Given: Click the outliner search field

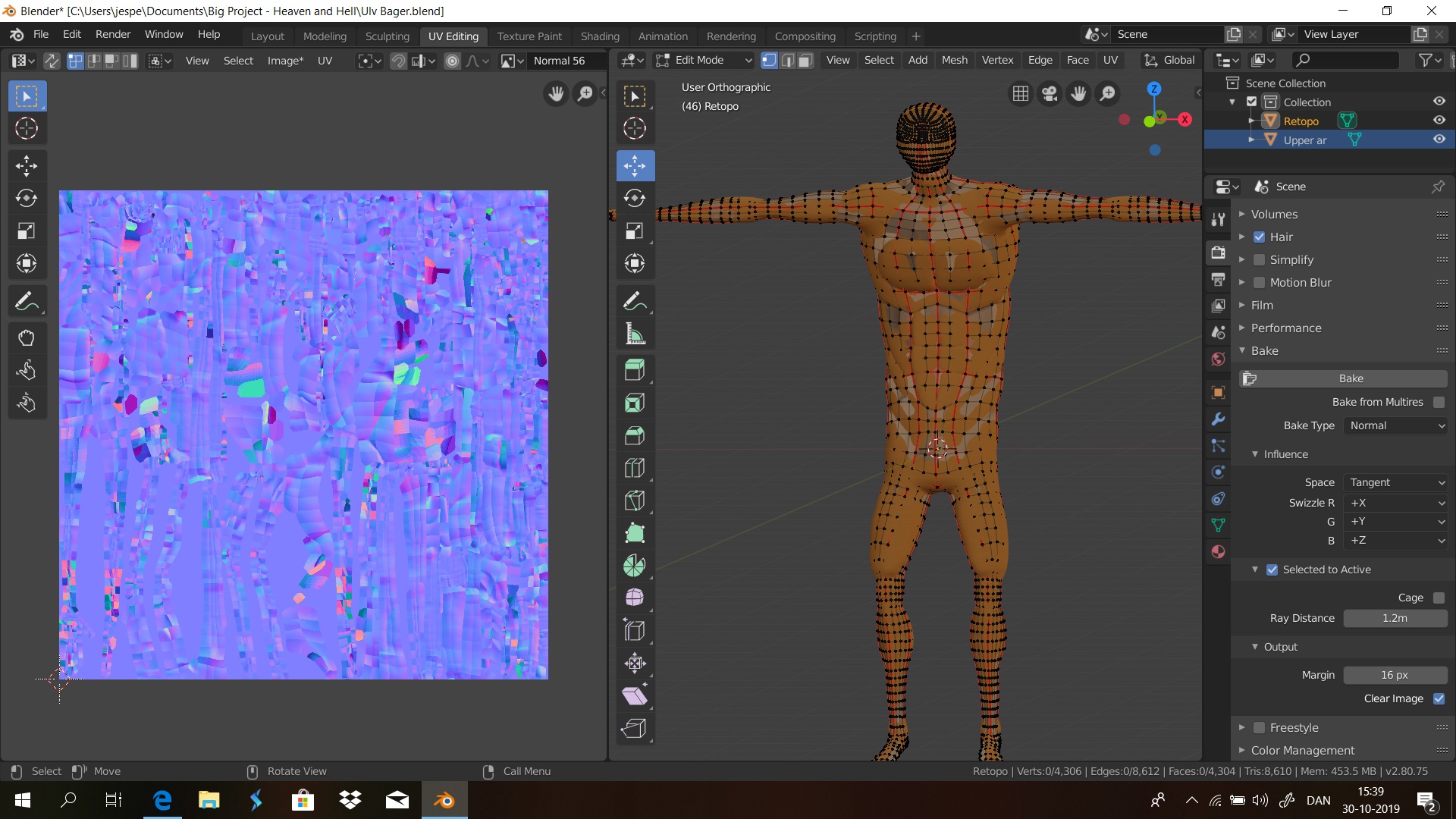Looking at the screenshot, I should tap(1345, 60).
